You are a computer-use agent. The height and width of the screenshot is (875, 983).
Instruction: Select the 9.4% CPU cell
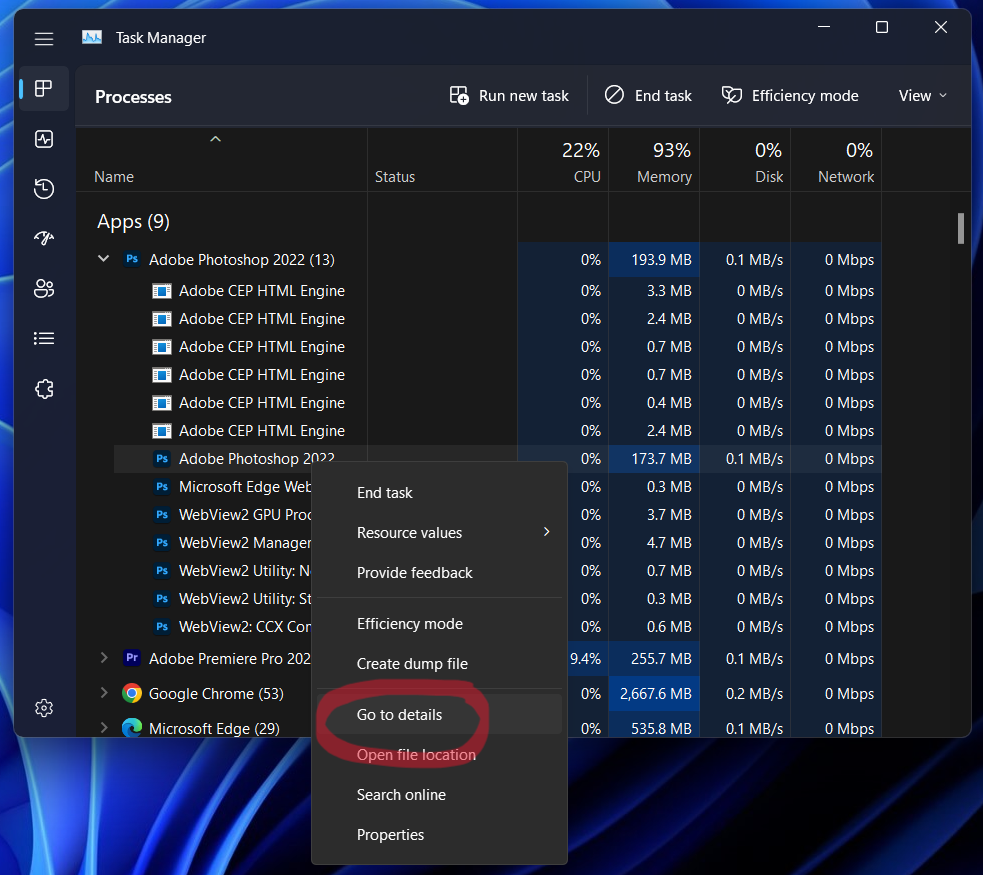click(x=586, y=659)
